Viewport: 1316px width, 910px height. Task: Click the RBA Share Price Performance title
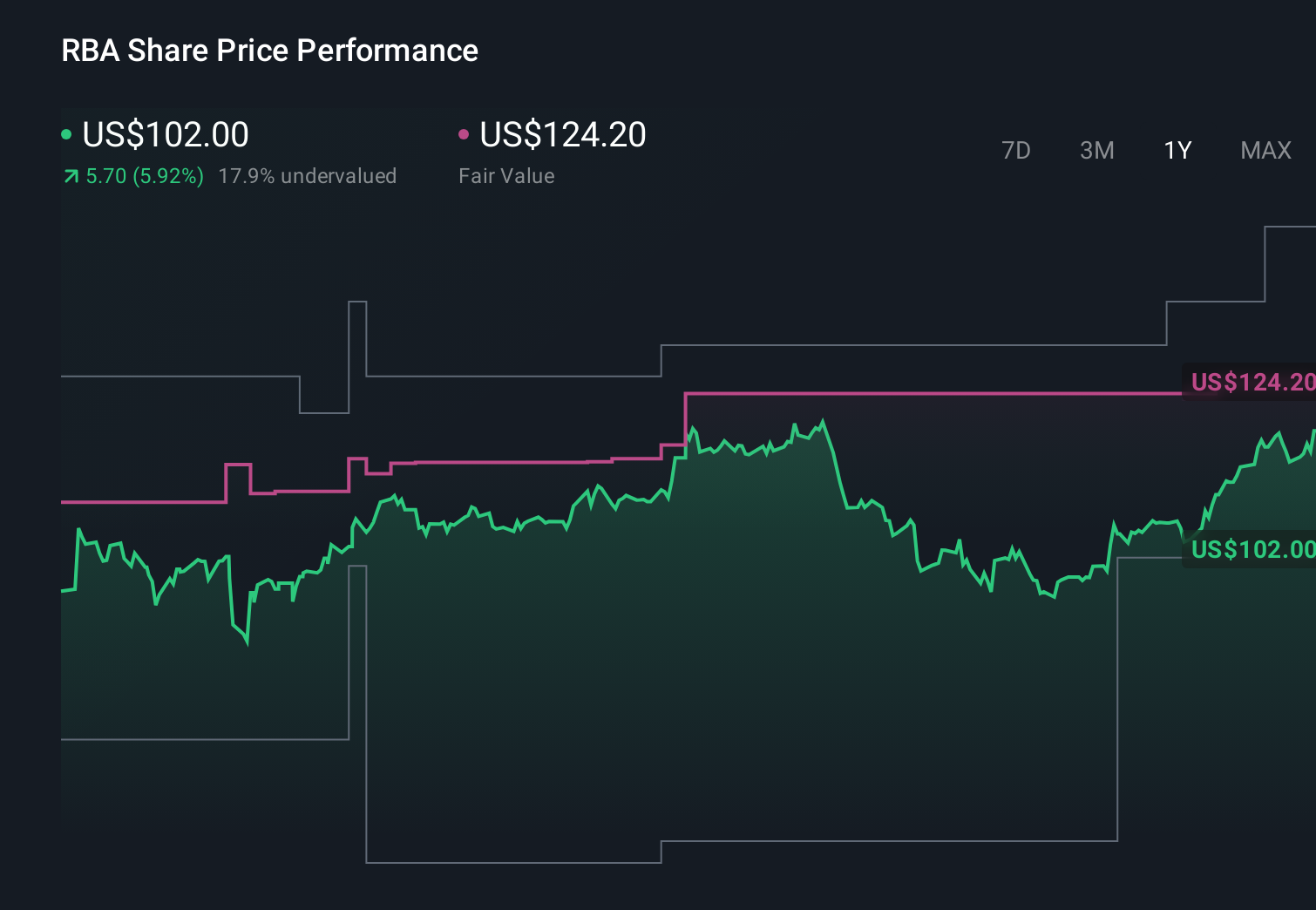[268, 51]
